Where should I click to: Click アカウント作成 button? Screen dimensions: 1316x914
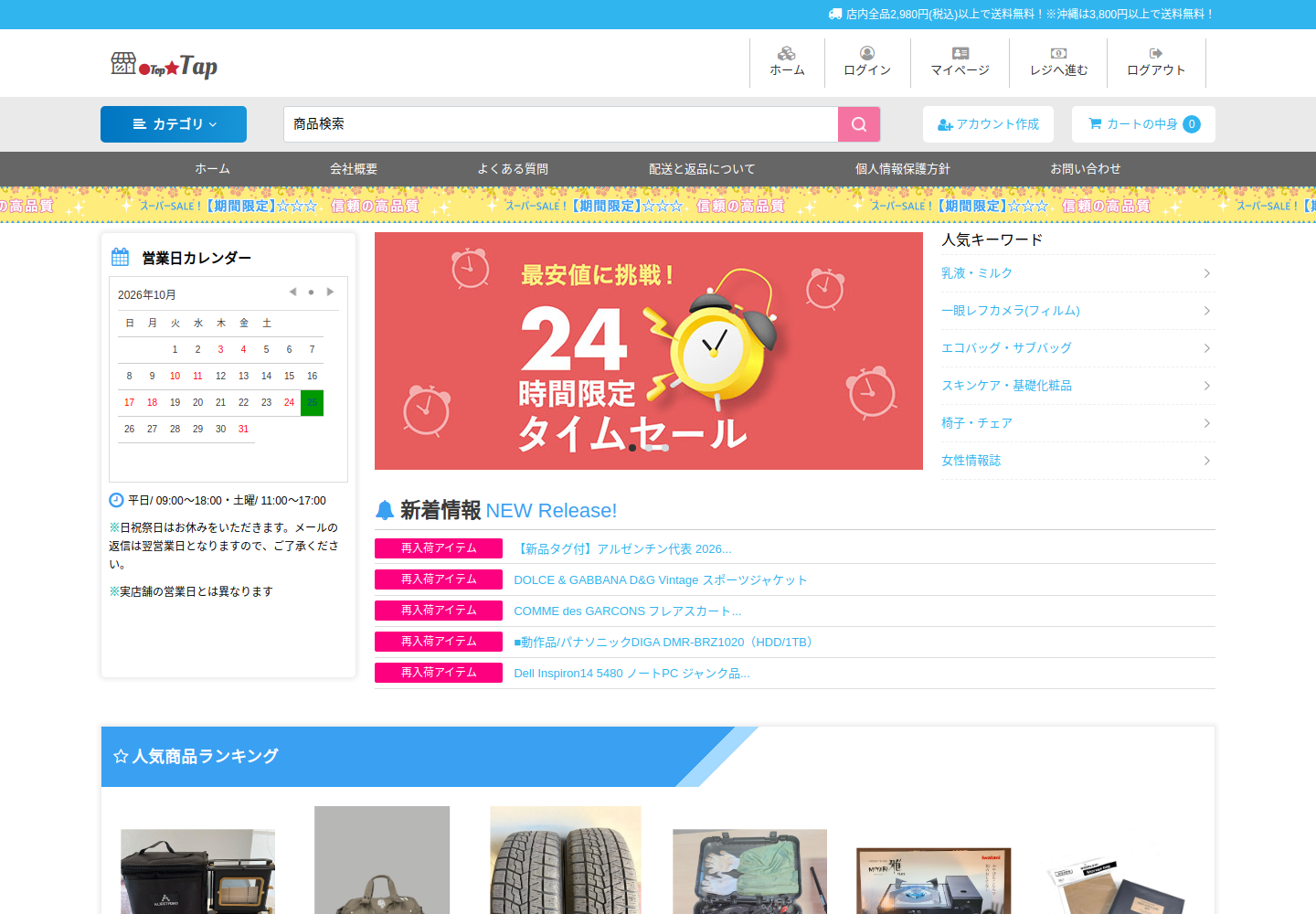[x=988, y=124]
